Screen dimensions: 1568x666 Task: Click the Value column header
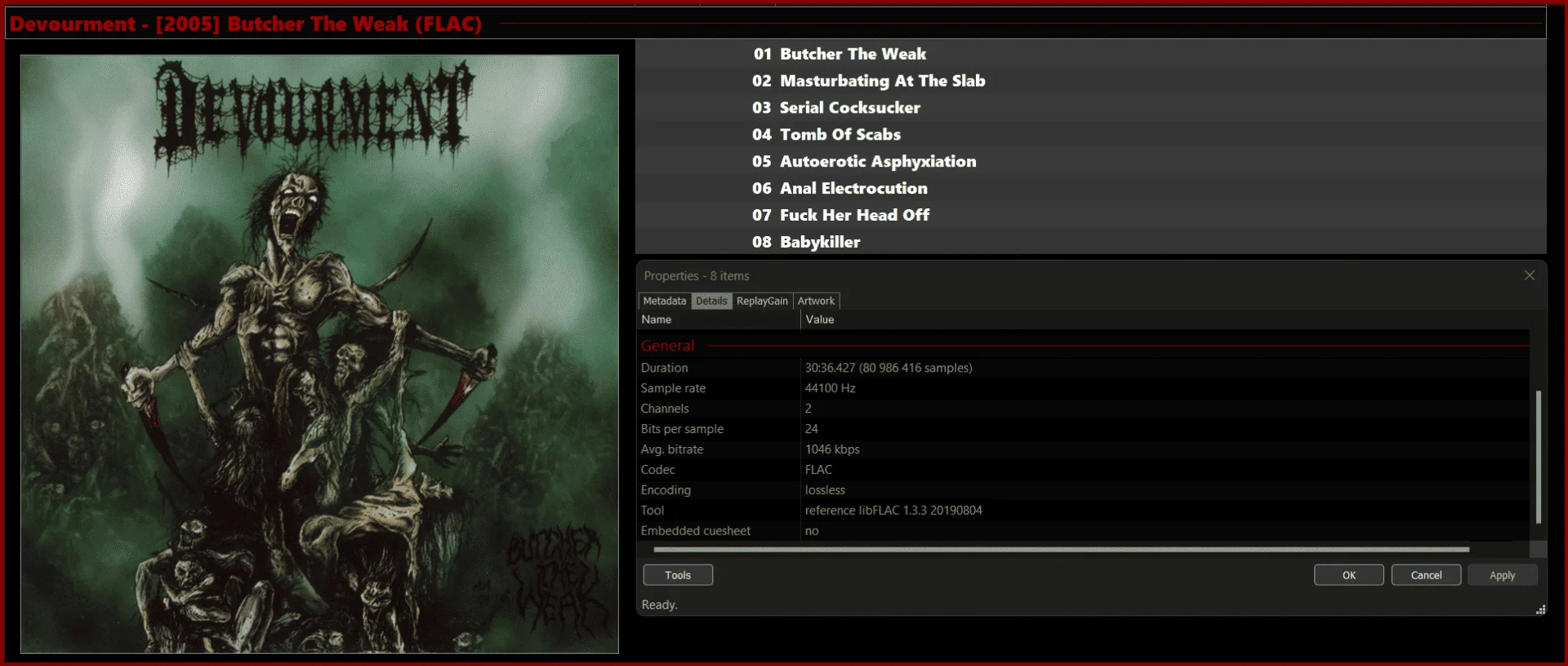point(1165,320)
